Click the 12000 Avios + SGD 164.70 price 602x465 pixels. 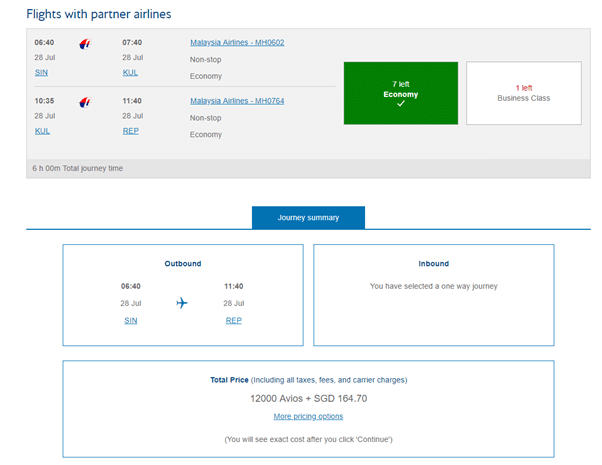click(x=308, y=399)
